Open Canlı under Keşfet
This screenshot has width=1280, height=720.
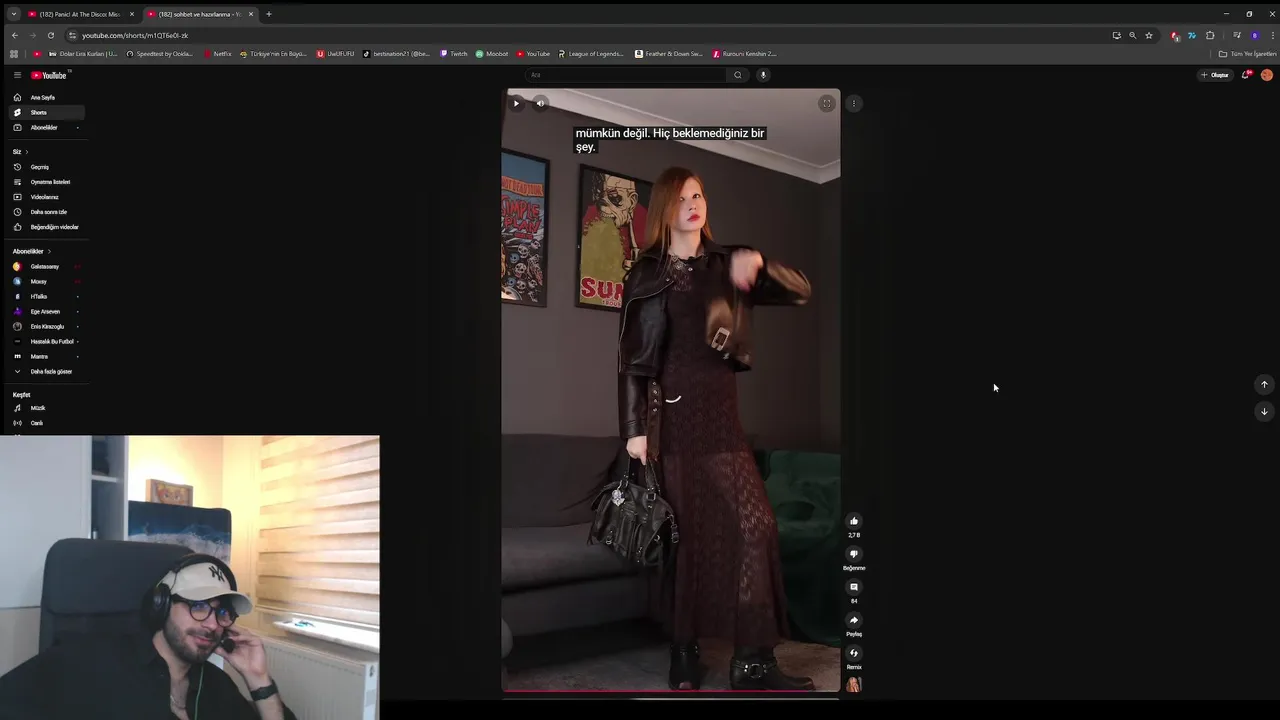pyautogui.click(x=47, y=423)
